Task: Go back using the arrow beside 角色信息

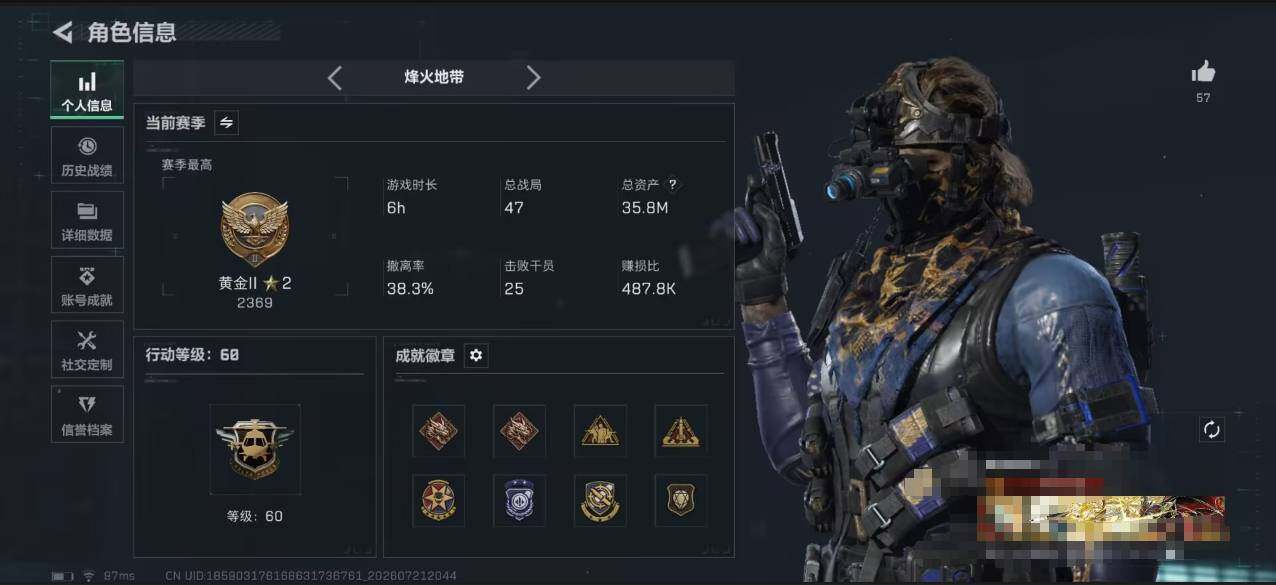Action: [x=63, y=32]
